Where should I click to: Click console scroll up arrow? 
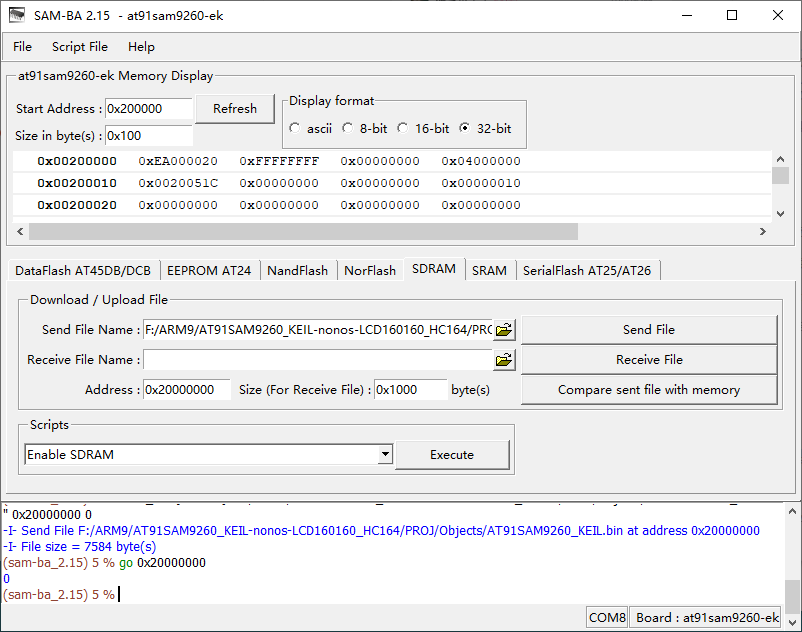[792, 511]
